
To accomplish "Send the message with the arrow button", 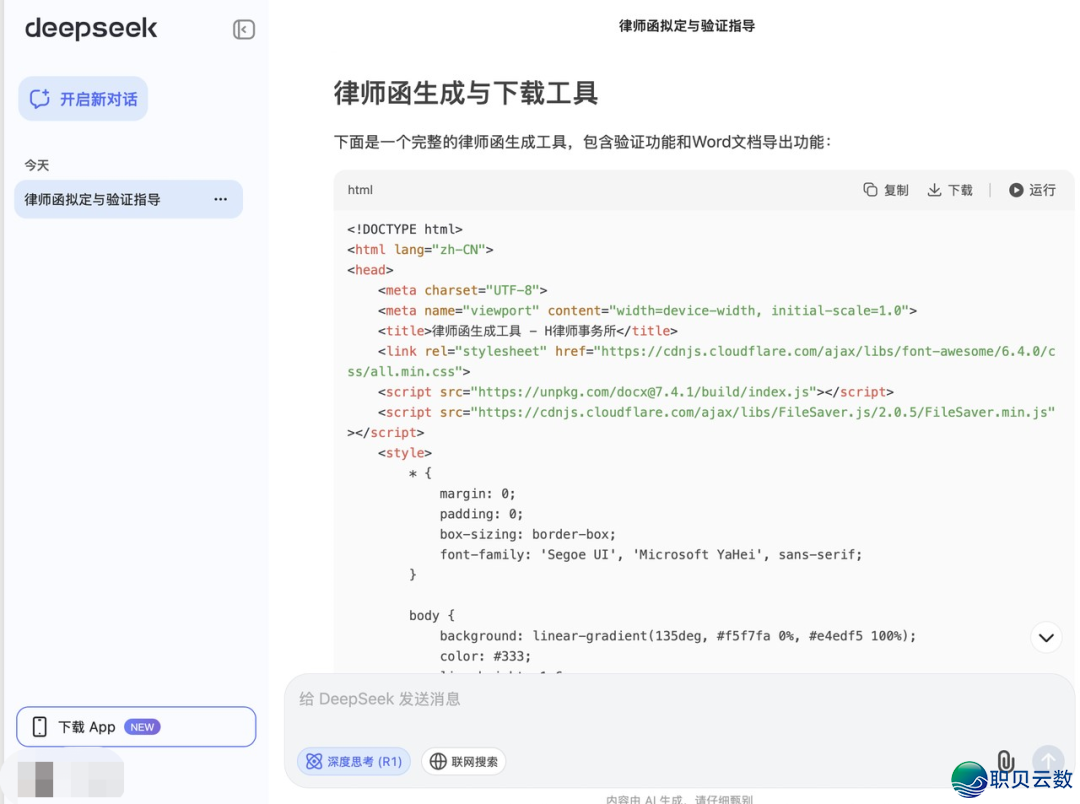I will [1048, 761].
